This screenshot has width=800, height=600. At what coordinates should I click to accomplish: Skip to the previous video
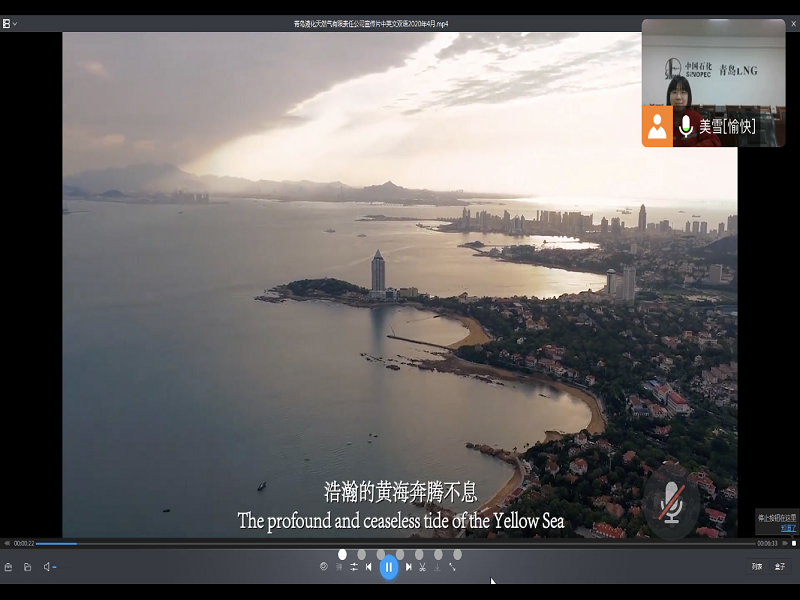tap(369, 567)
